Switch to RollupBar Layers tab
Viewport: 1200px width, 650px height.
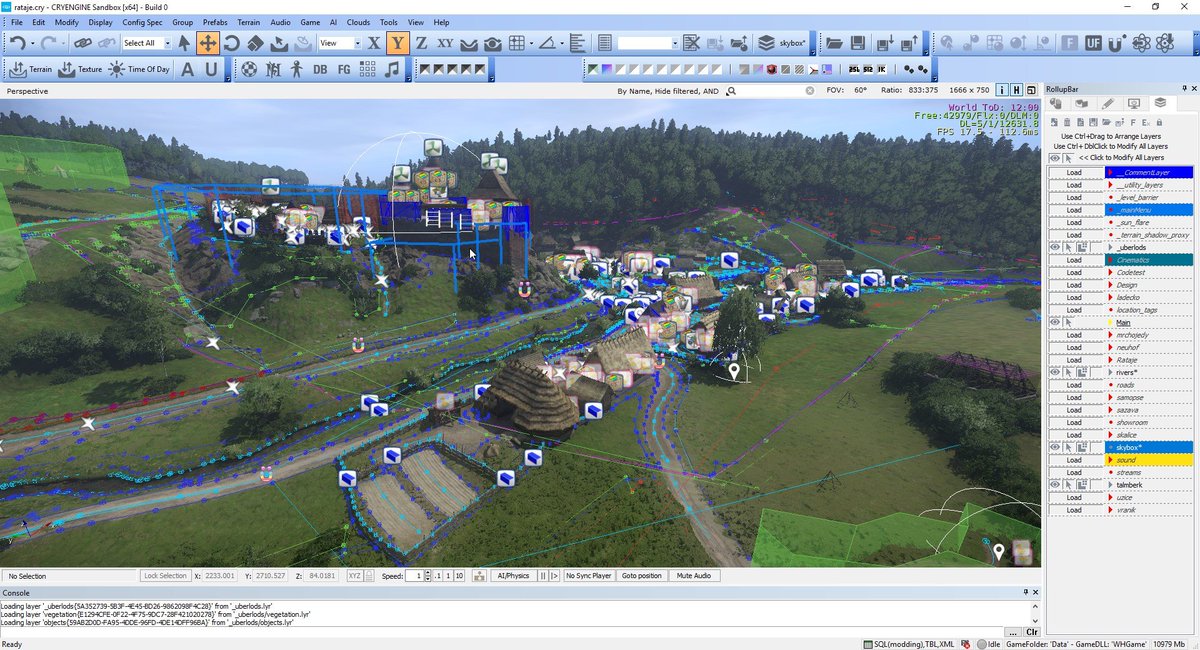click(x=1160, y=103)
